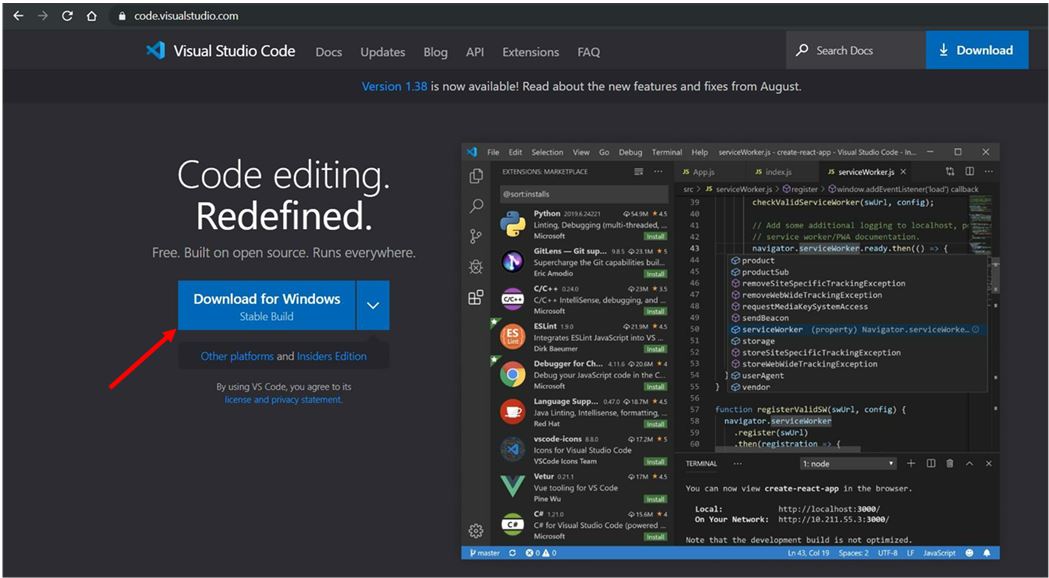1049x578 pixels.
Task: Click the Search Docs field
Action: (x=855, y=50)
